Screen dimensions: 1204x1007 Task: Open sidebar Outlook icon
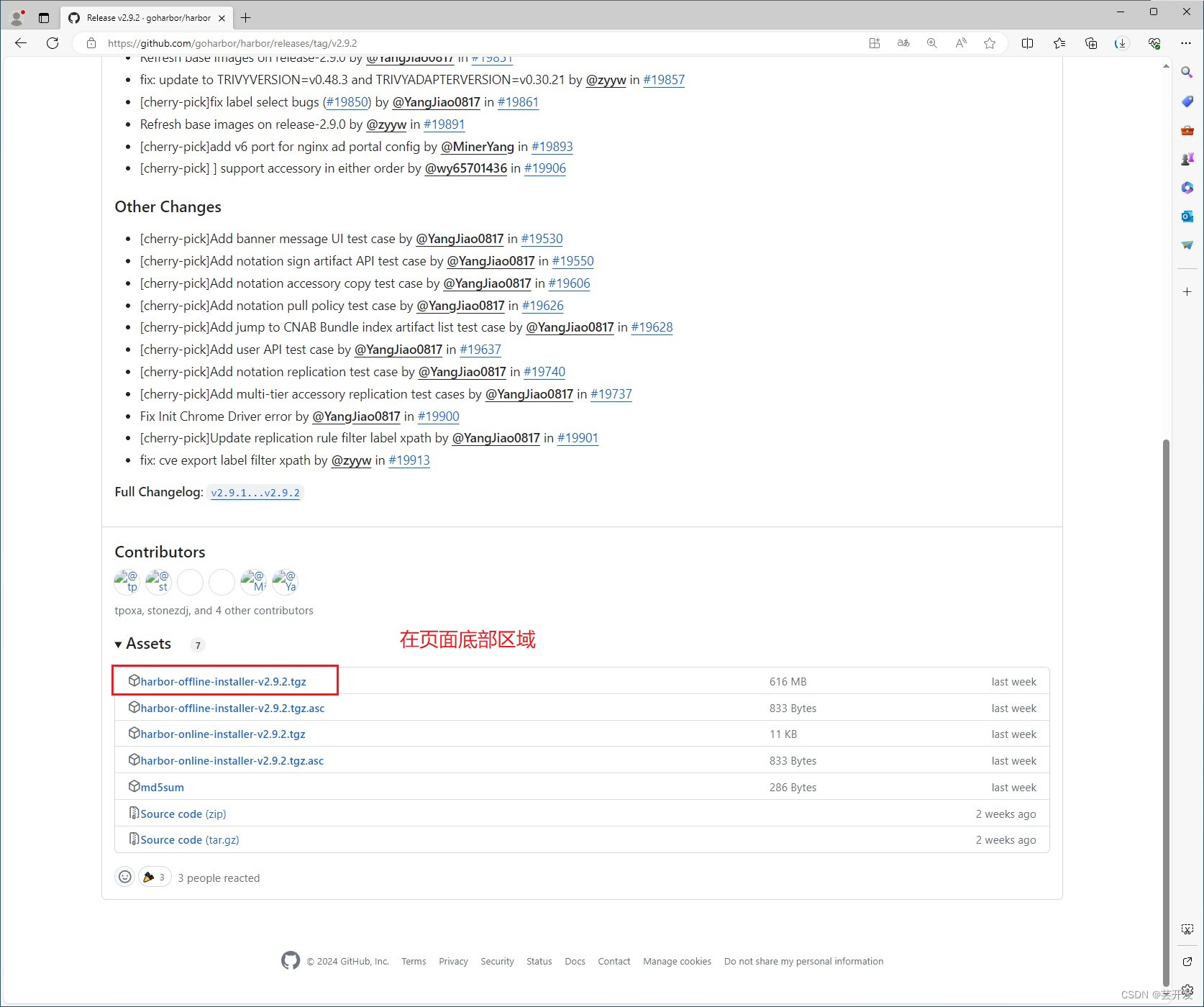click(1187, 217)
